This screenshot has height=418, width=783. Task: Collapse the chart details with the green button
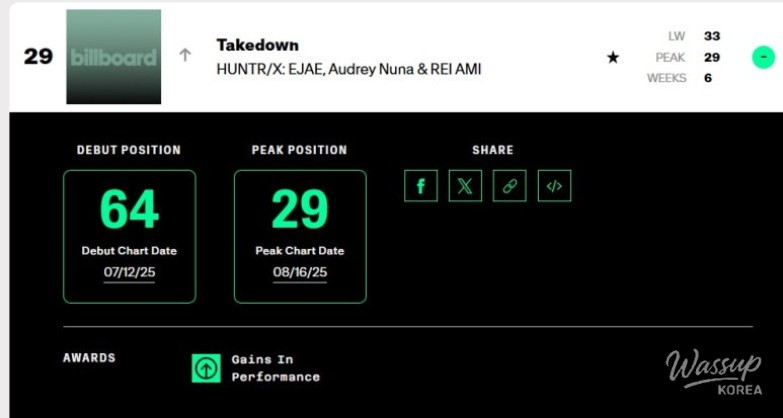[763, 57]
